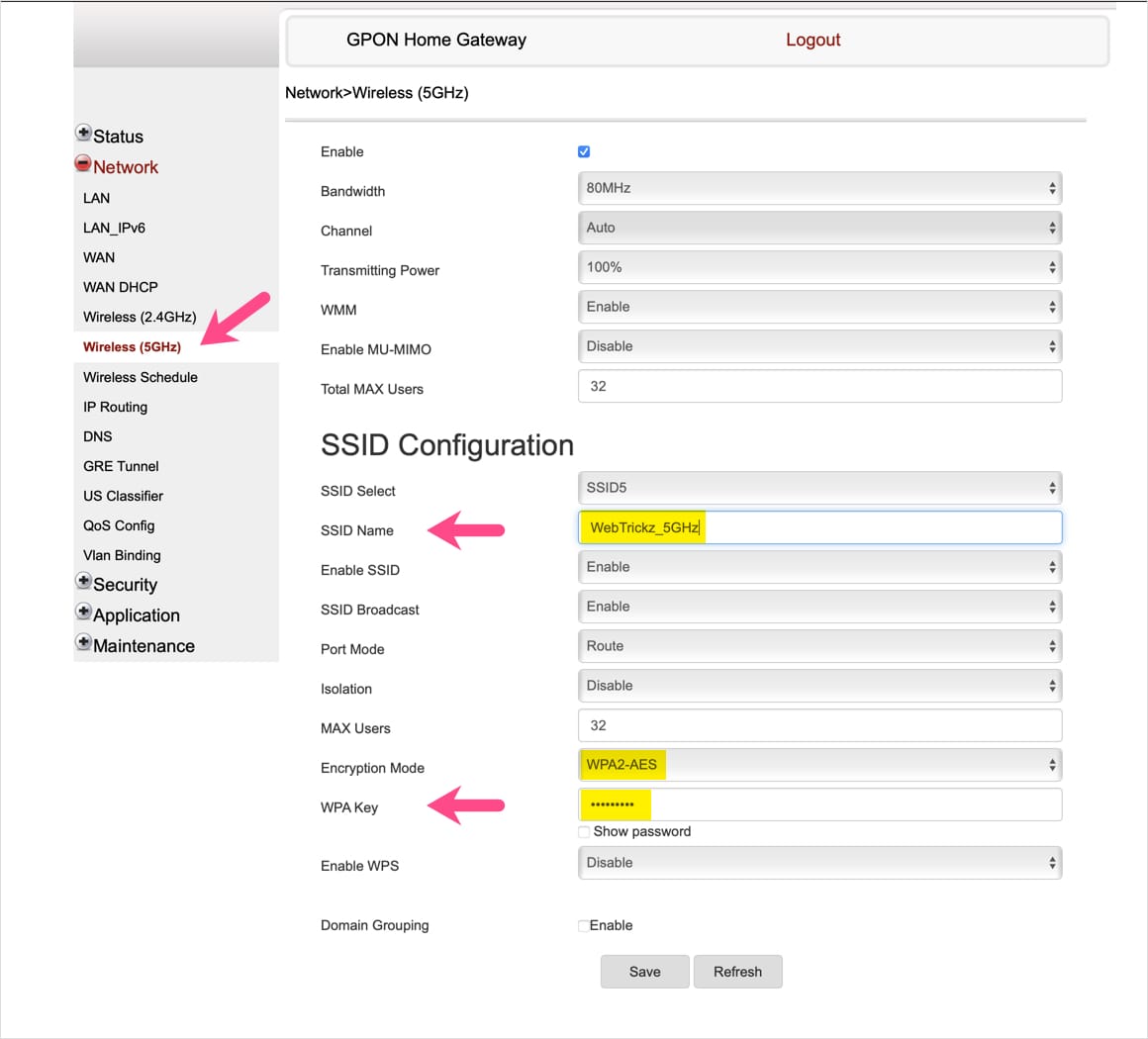Image resolution: width=1148 pixels, height=1039 pixels.
Task: Click the Network section label
Action: pyautogui.click(x=126, y=167)
